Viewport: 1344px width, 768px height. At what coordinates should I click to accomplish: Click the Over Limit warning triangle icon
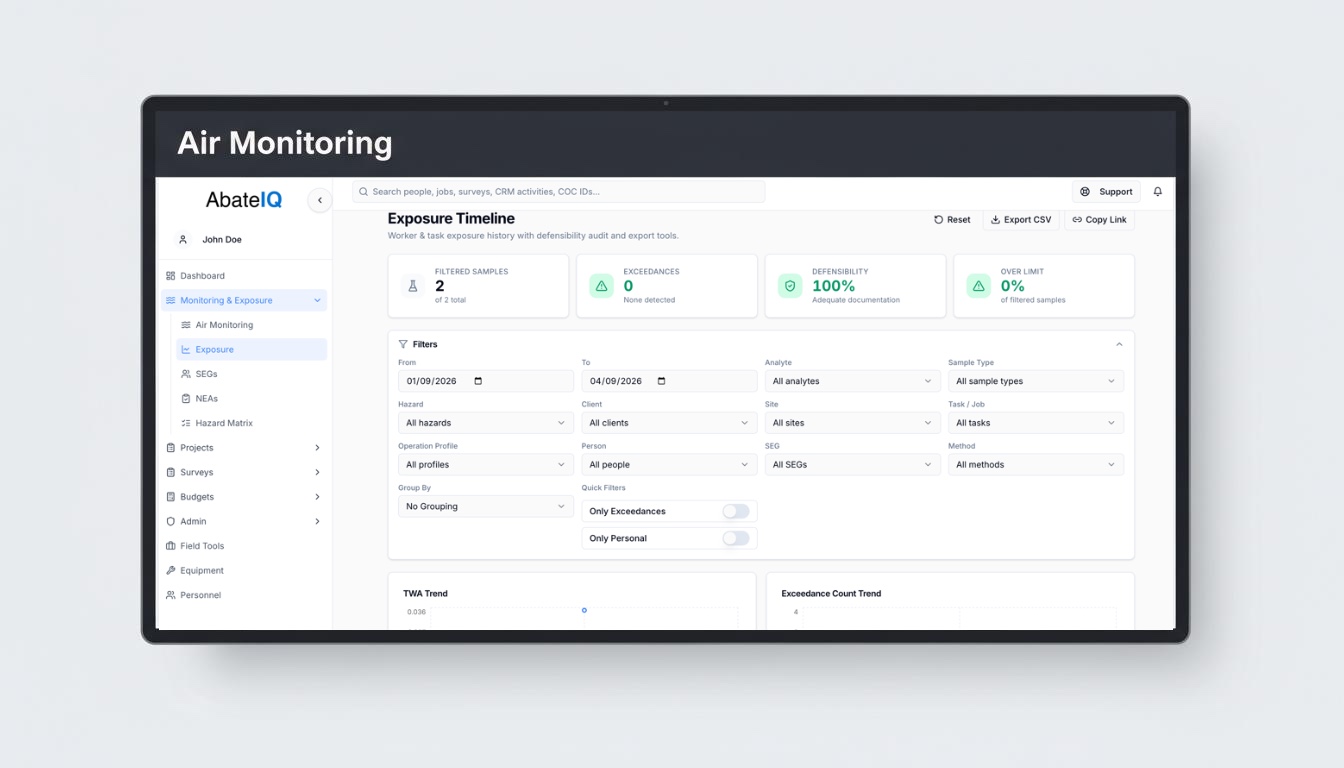point(978,286)
